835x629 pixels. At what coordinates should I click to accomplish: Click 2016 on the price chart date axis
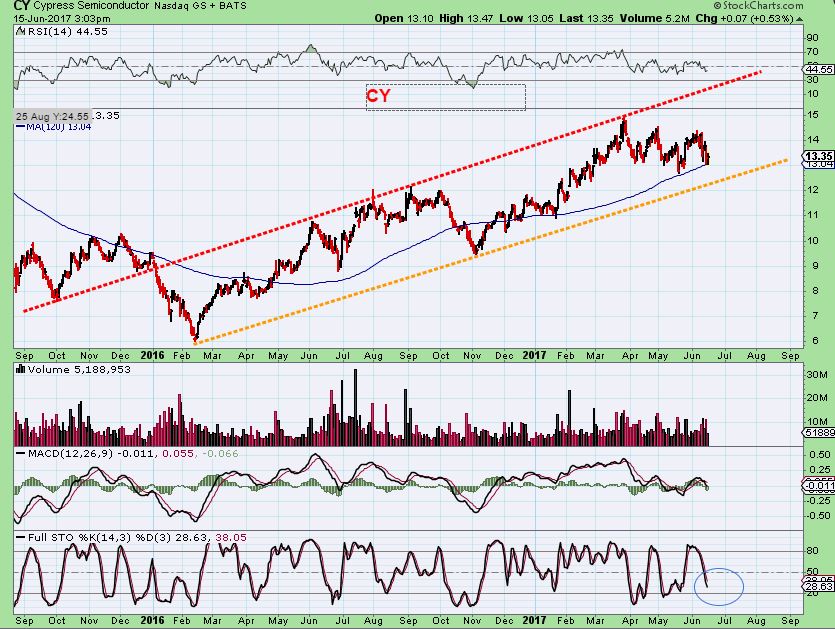coord(152,355)
